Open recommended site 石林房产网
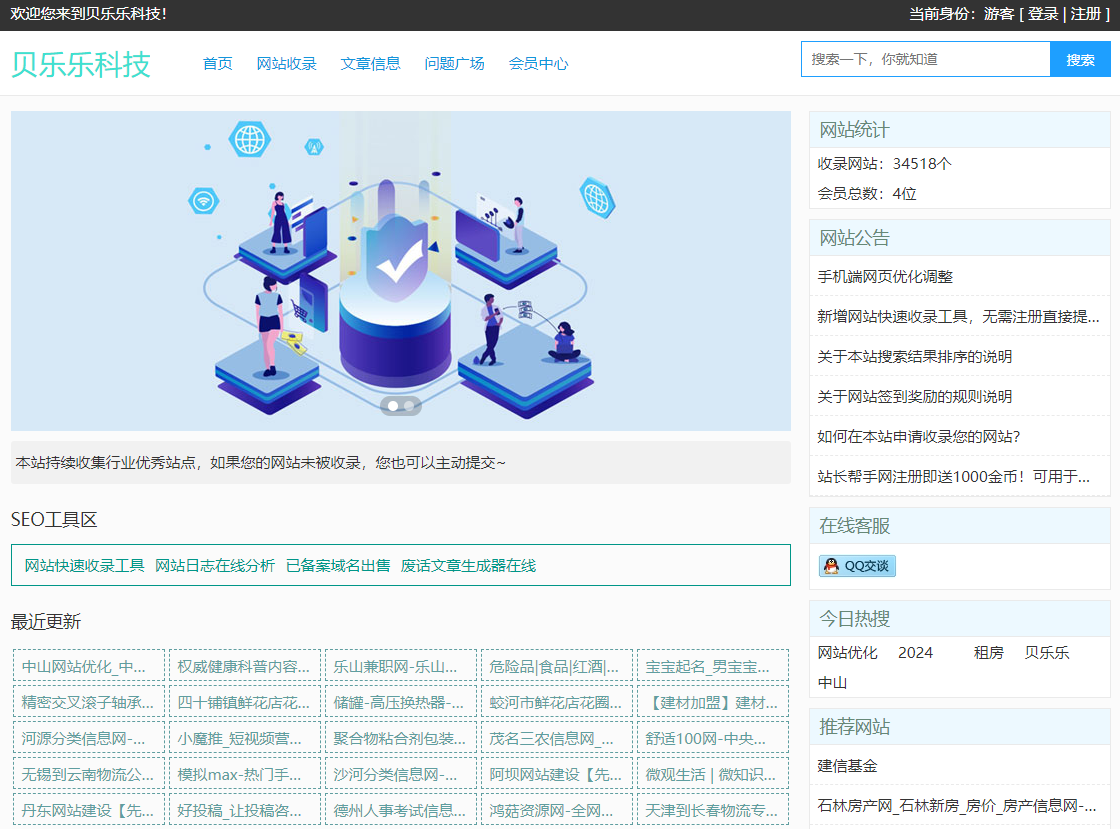Viewport: 1120px width, 829px height. 956,805
